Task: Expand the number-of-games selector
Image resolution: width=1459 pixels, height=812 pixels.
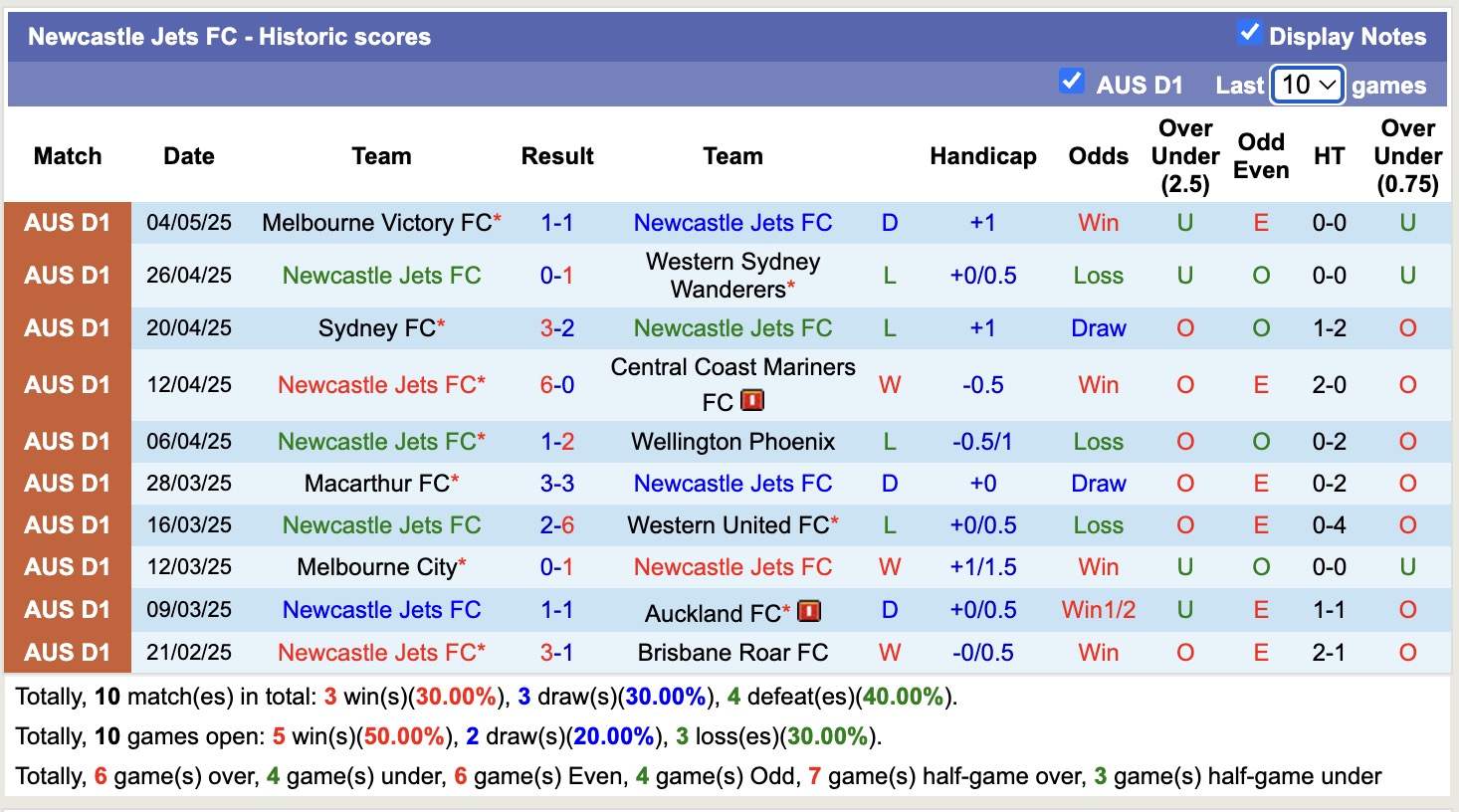Action: pyautogui.click(x=1307, y=86)
